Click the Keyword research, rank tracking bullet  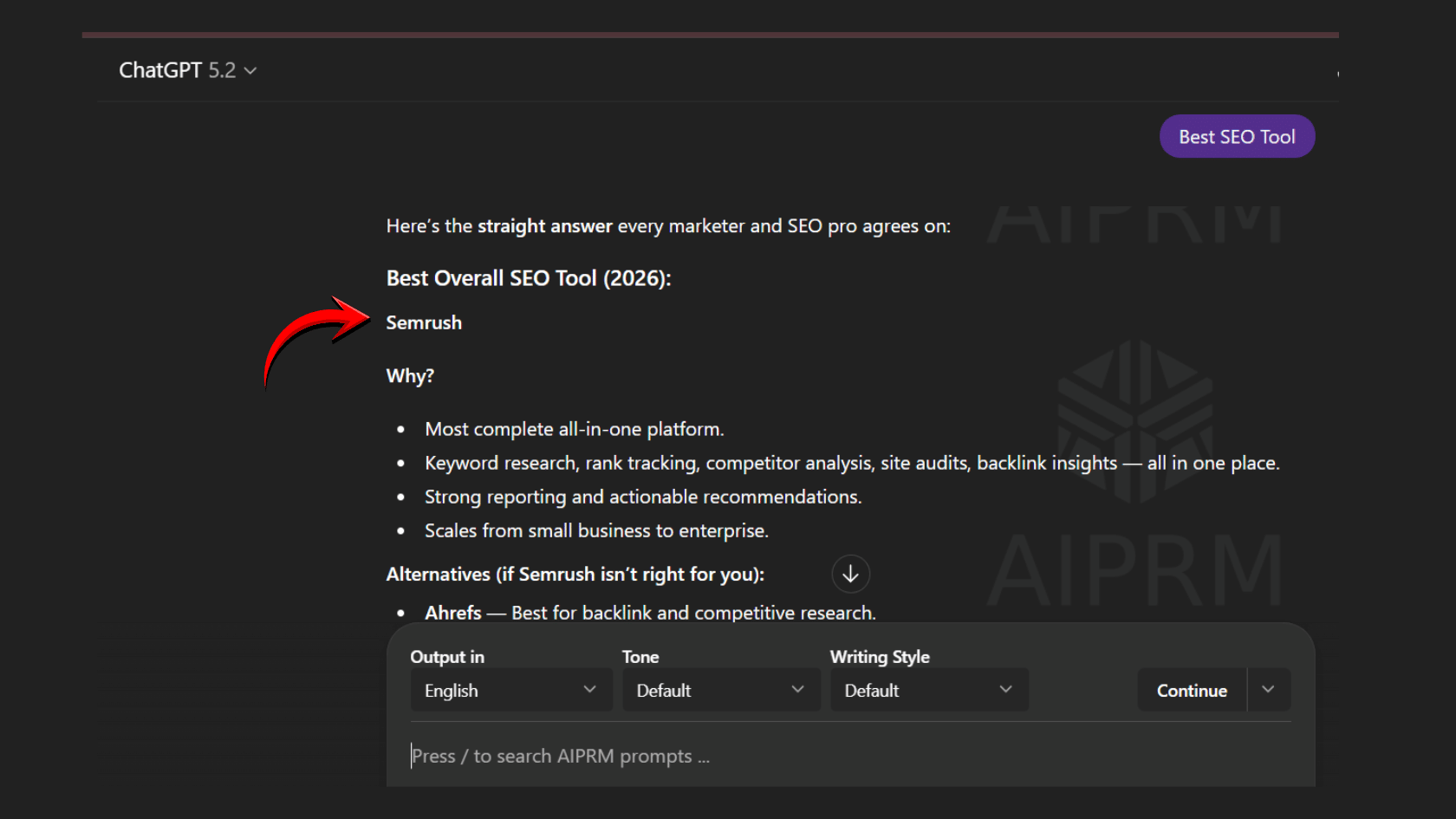[852, 463]
